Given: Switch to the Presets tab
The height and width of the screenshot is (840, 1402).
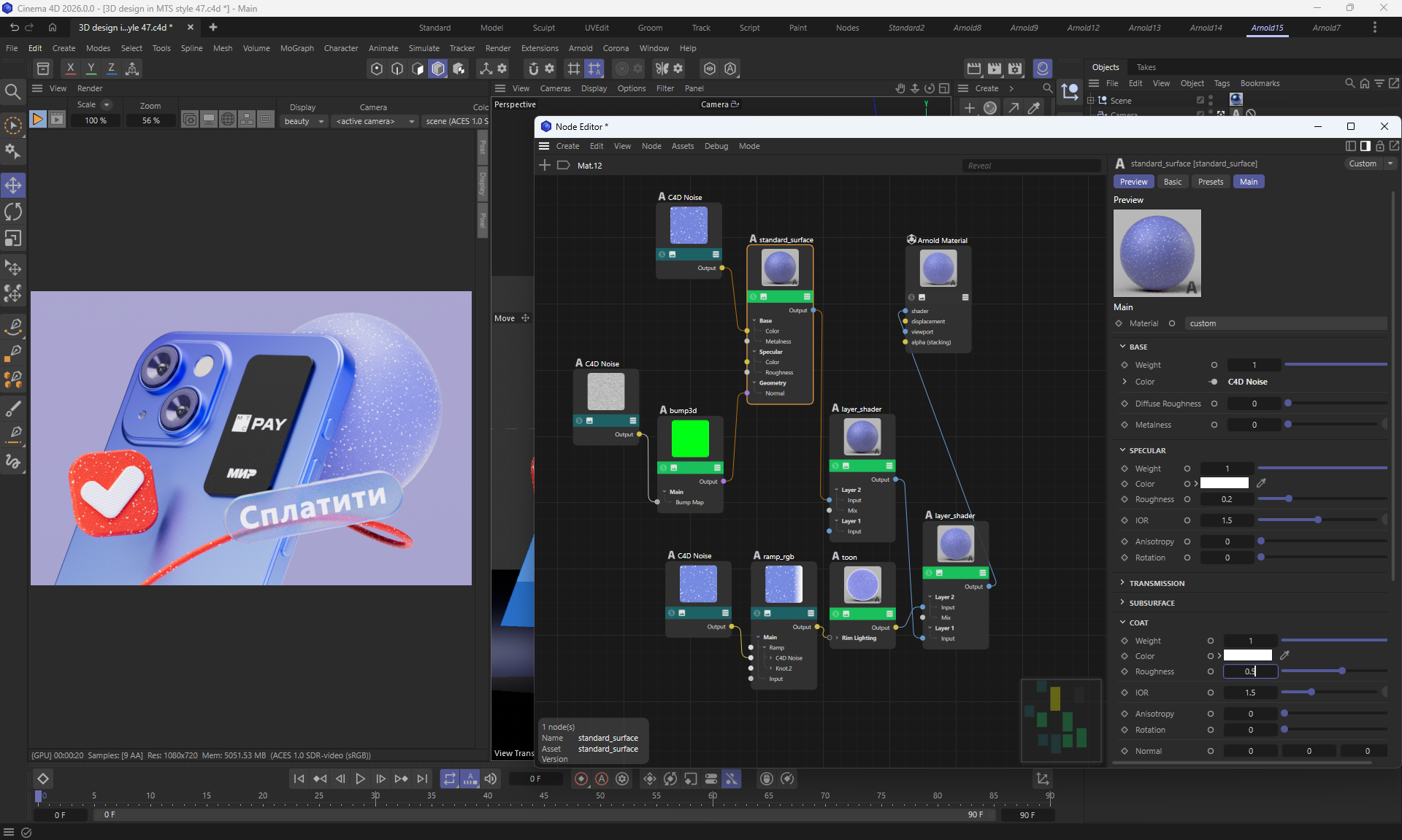Looking at the screenshot, I should click(x=1210, y=182).
